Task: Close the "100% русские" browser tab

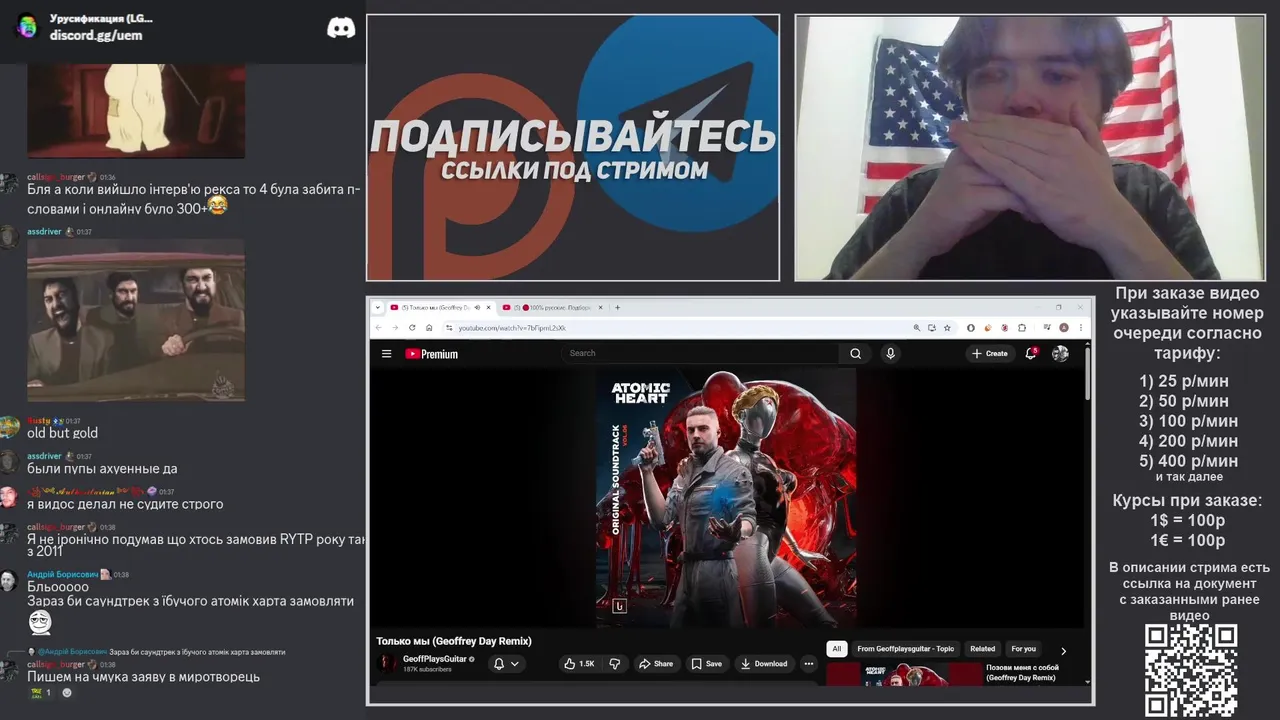Action: [x=600, y=308]
